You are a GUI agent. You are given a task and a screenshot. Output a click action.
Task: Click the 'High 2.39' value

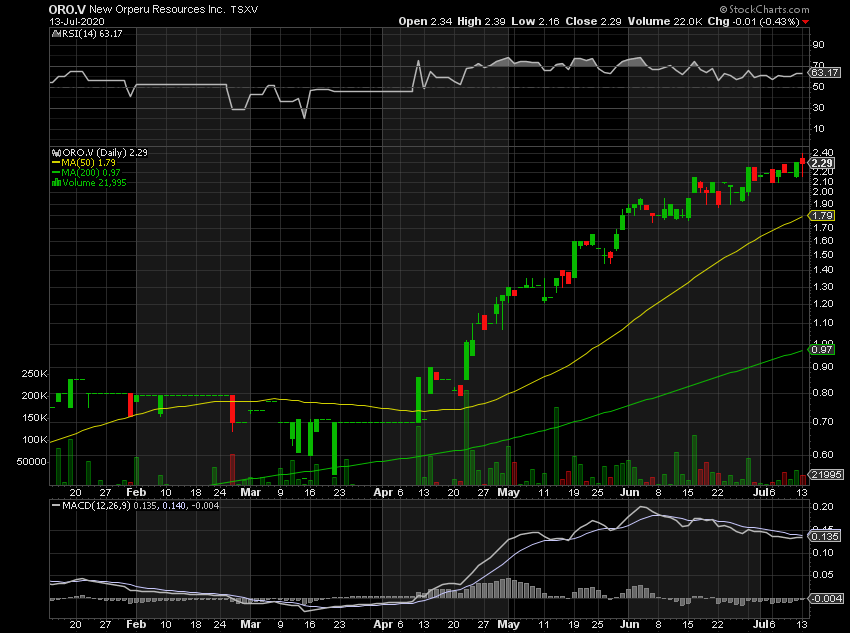(481, 22)
